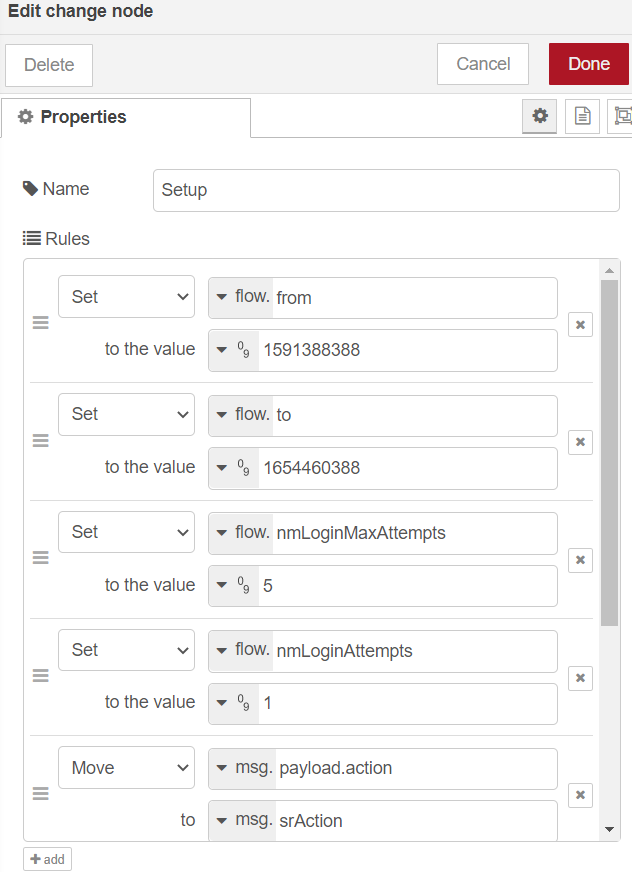Remove the flow.from rule

[x=580, y=324]
